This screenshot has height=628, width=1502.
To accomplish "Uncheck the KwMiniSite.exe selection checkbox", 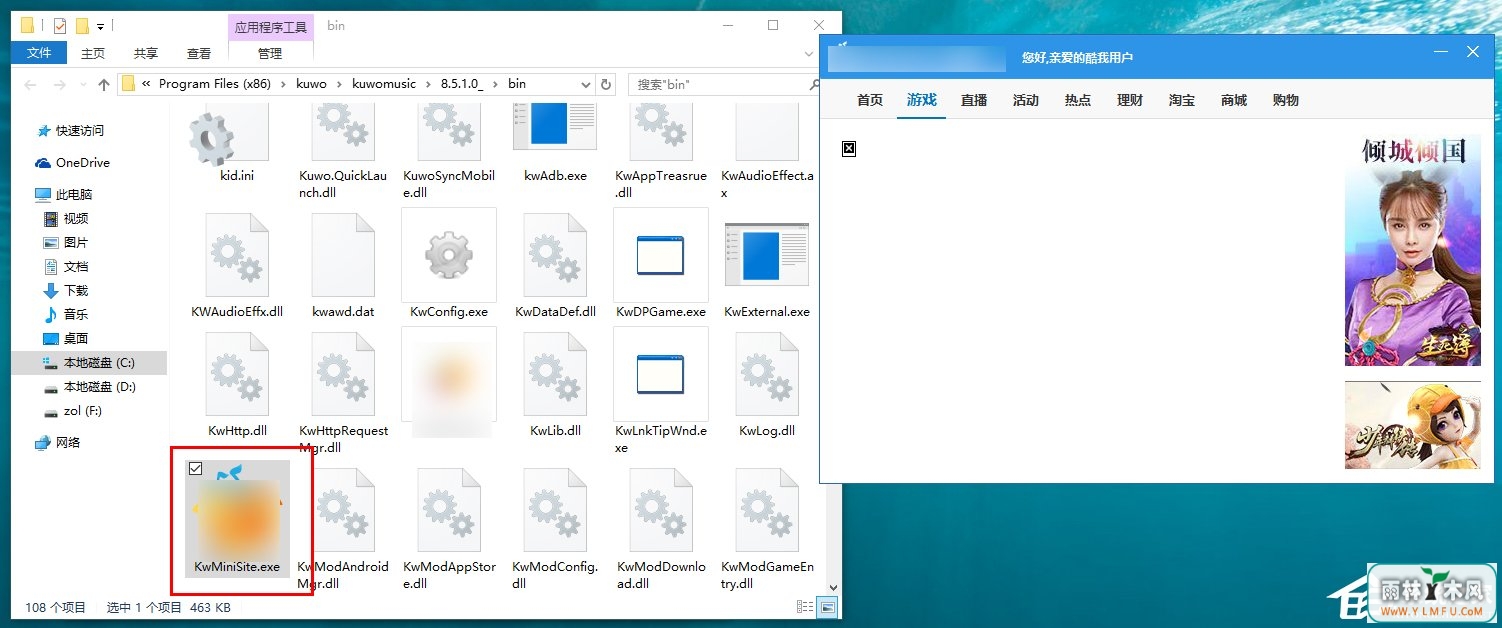I will pos(196,468).
